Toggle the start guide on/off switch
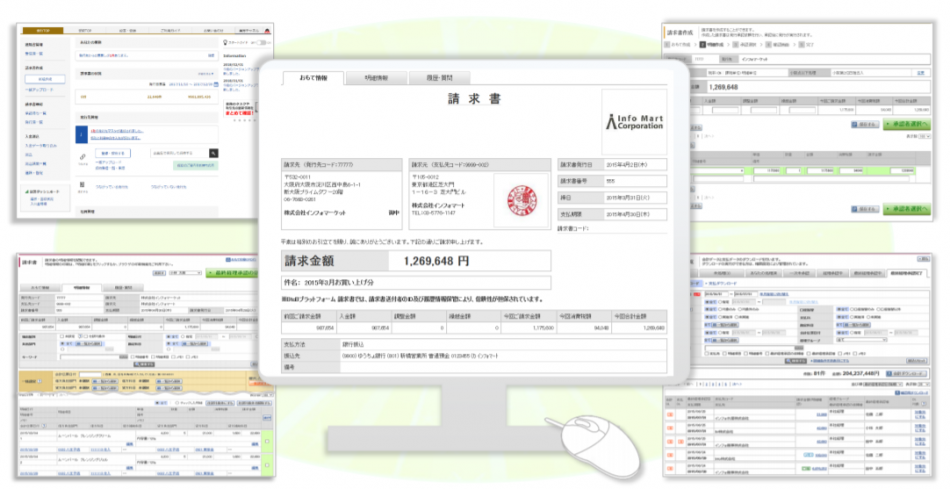950x489 pixels. [262, 44]
